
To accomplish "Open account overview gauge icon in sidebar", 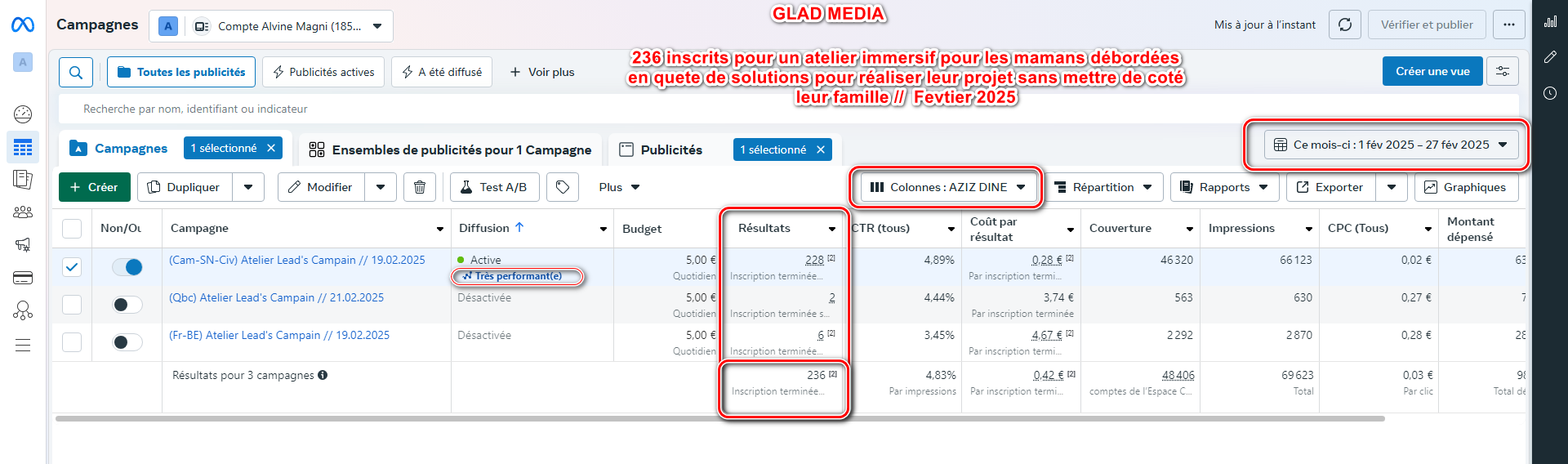I will (23, 114).
